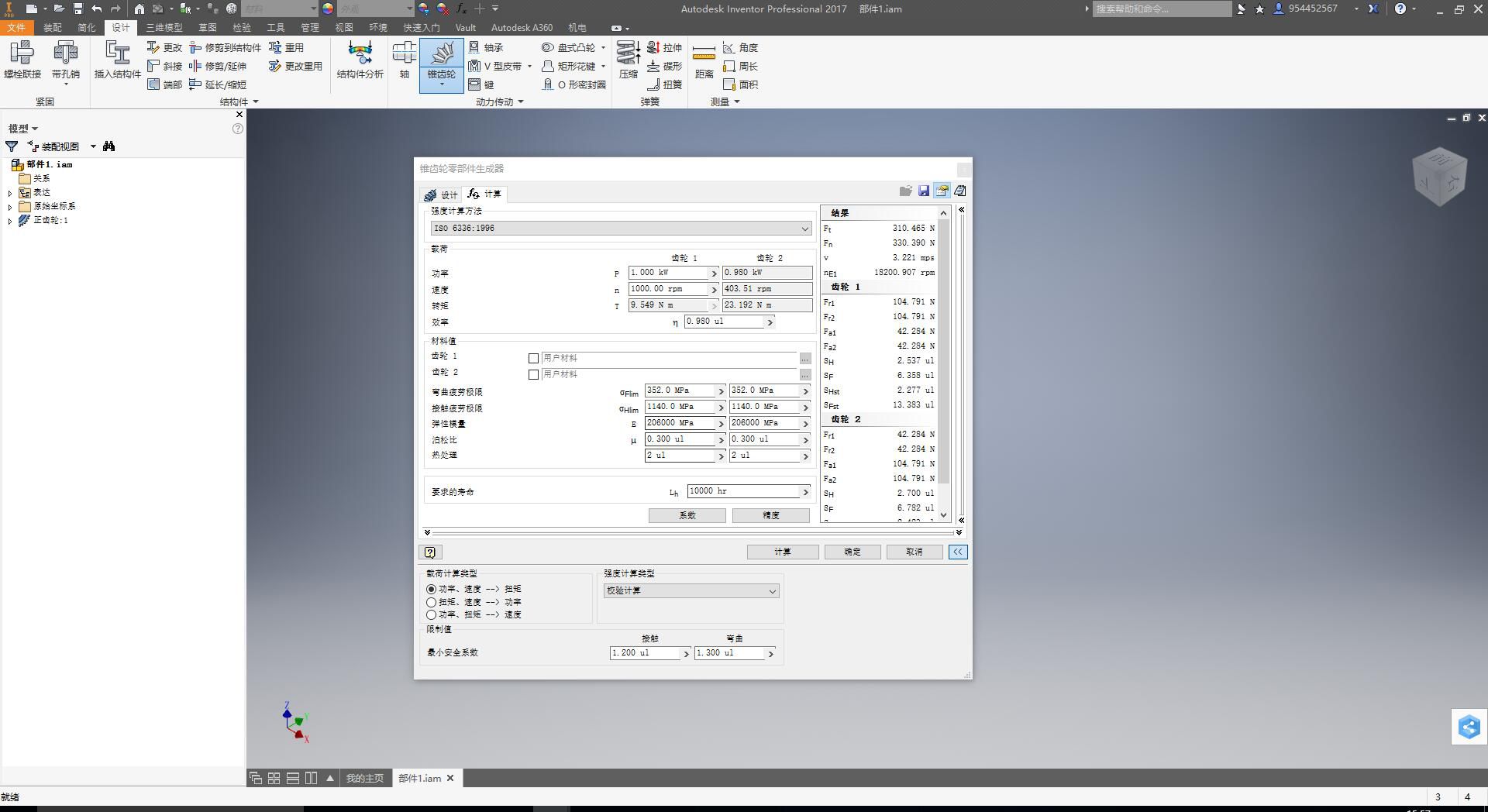The height and width of the screenshot is (812, 1488).
Task: Click the 确定 OK button
Action: tap(852, 552)
